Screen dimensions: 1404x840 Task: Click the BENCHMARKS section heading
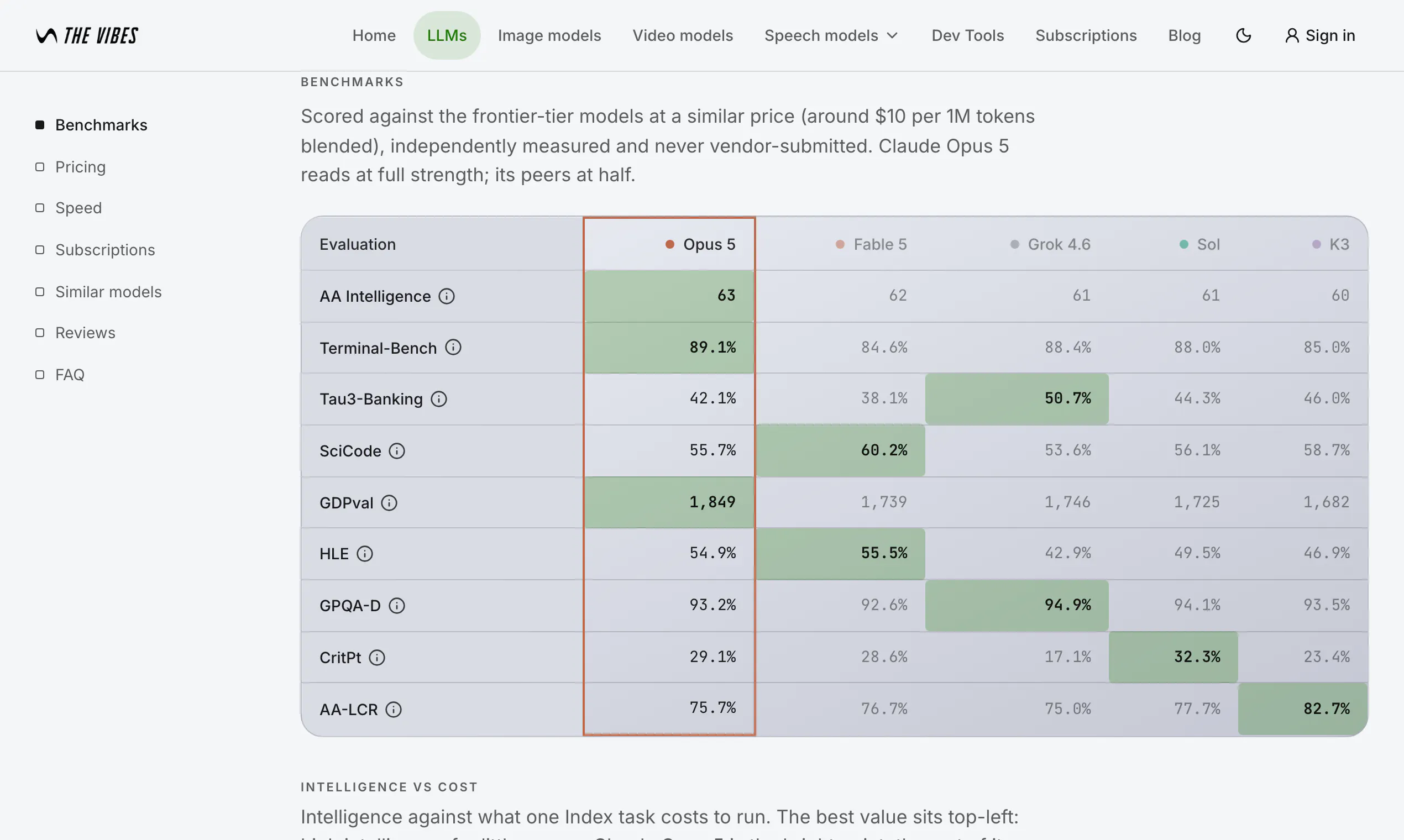tap(352, 82)
